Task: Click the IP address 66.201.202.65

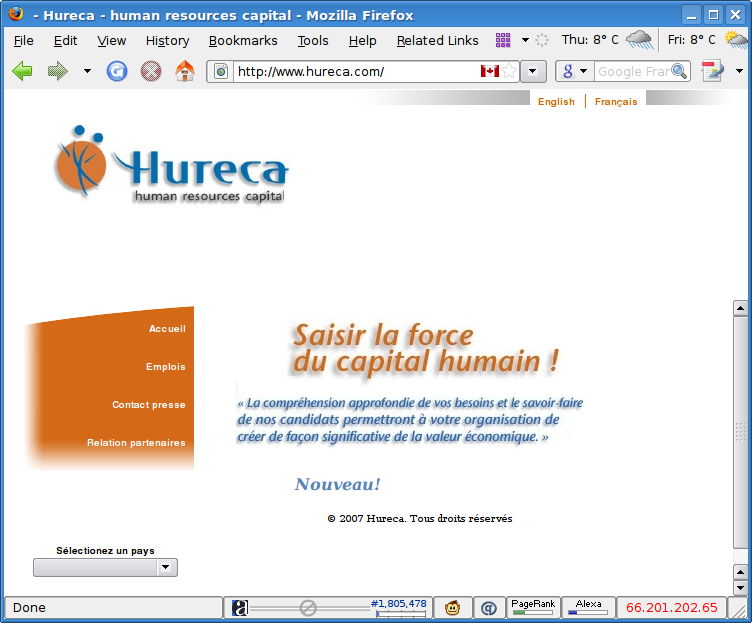Action: click(671, 608)
